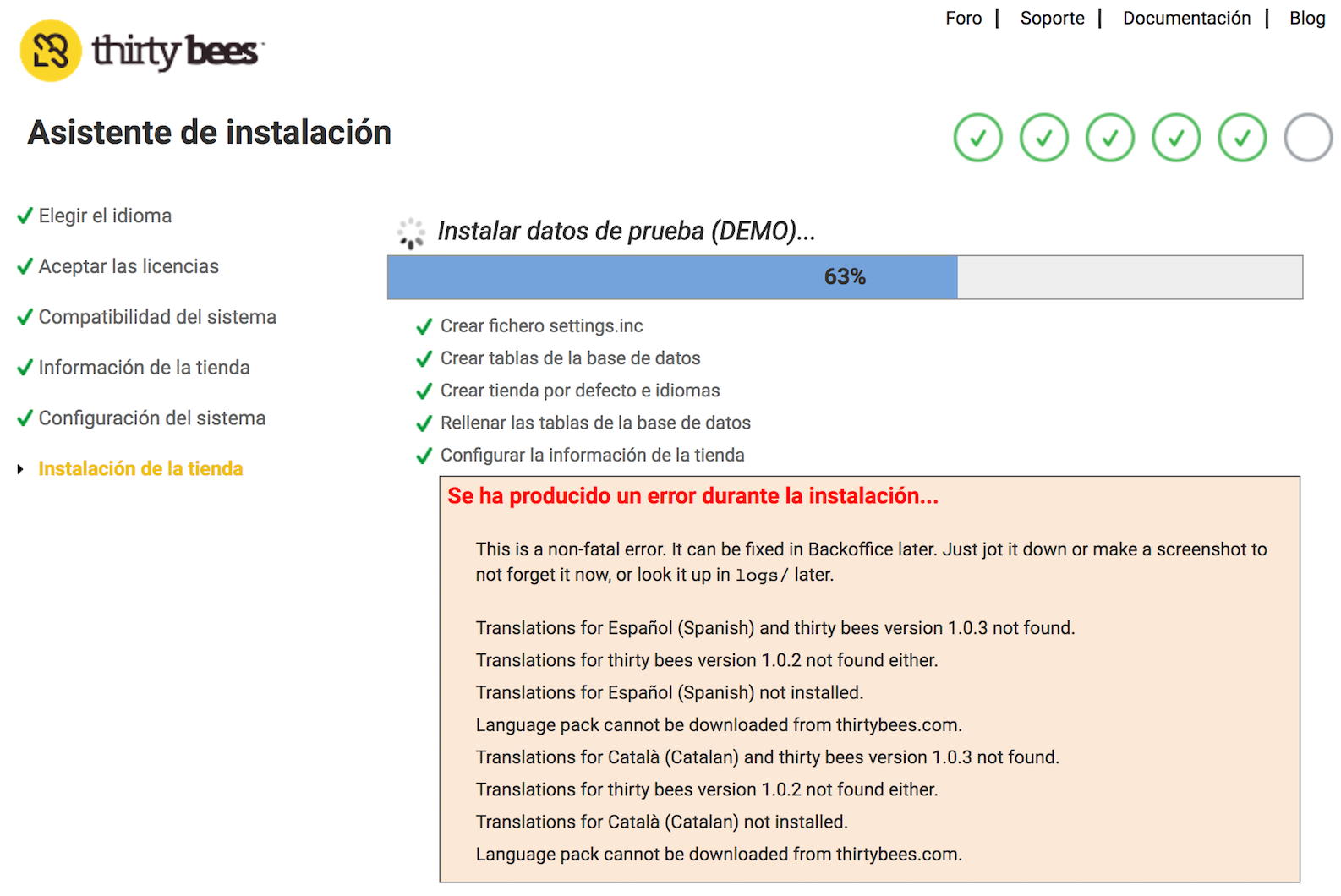Viewport: 1341px width, 896px height.
Task: Click the red installation error heading
Action: (693, 496)
